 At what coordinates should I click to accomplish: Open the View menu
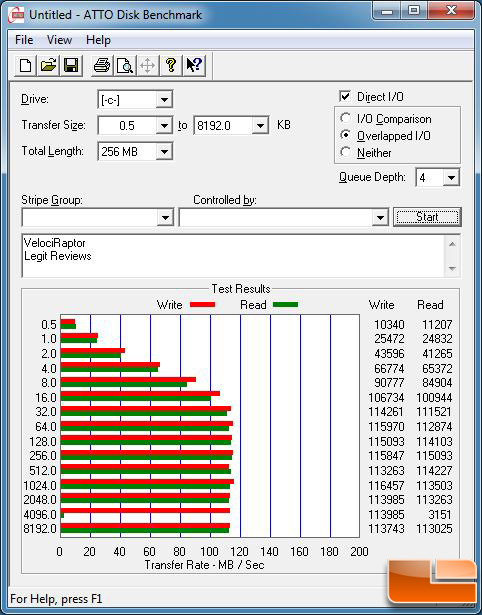tap(59, 40)
